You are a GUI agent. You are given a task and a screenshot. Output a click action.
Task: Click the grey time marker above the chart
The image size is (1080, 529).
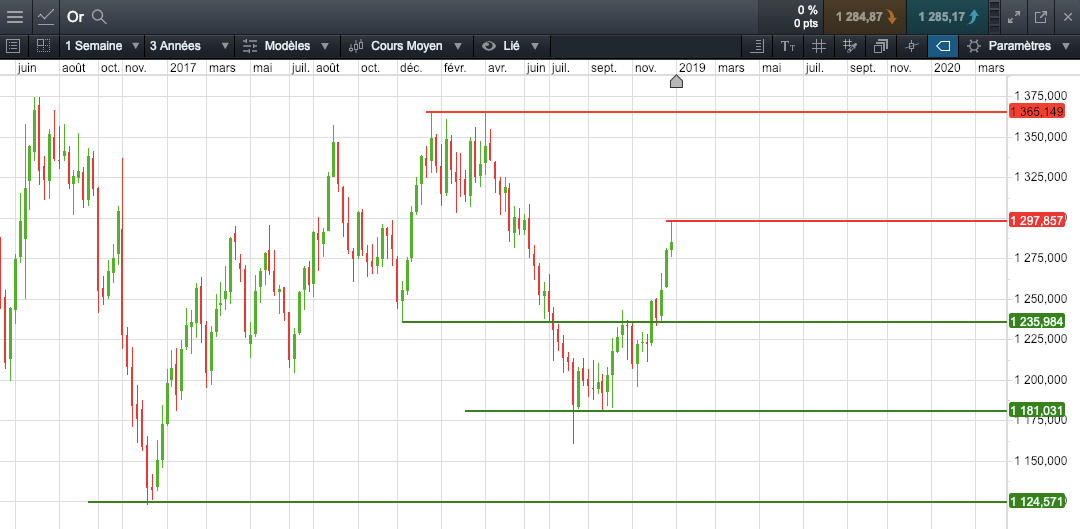[676, 81]
